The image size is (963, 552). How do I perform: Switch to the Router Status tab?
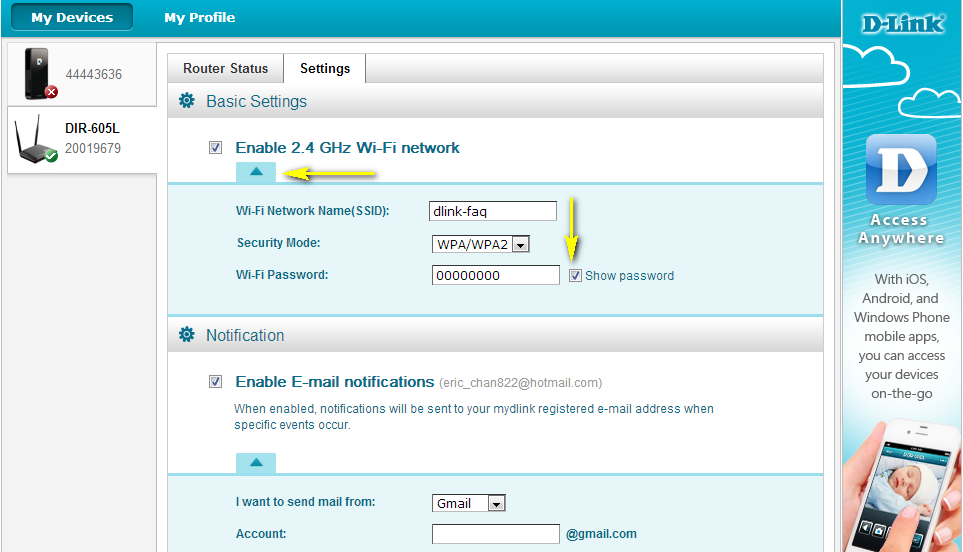coord(226,68)
